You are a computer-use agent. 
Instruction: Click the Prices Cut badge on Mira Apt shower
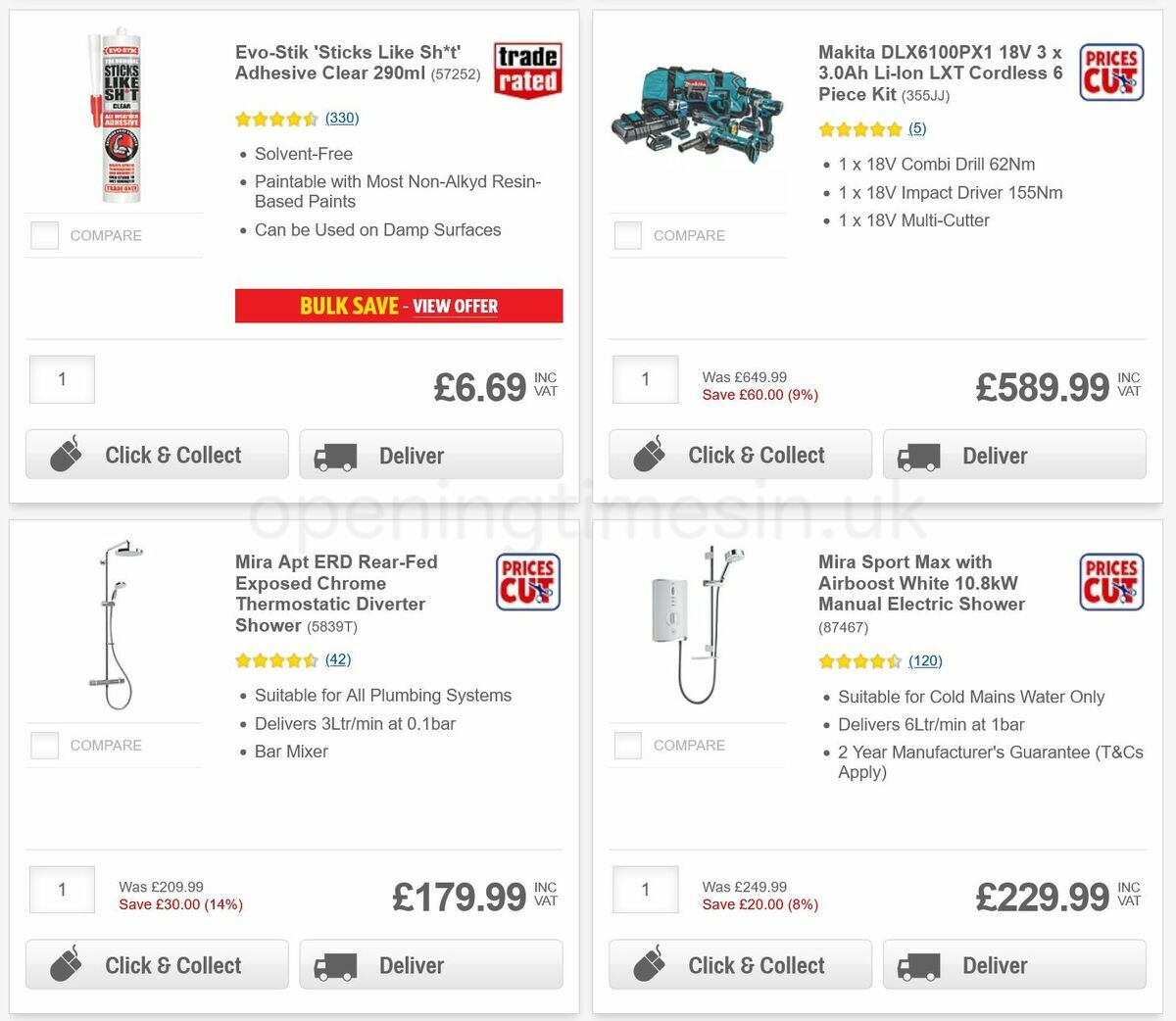tap(528, 581)
